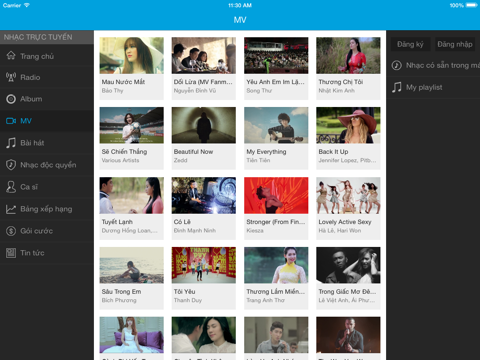Viewport: 480px width, 360px height.
Task: Tap the Đăng nhập button
Action: click(x=455, y=44)
